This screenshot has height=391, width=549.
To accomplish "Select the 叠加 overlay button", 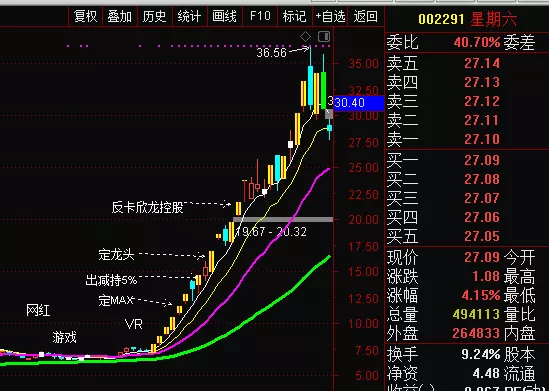I will 120,16.
